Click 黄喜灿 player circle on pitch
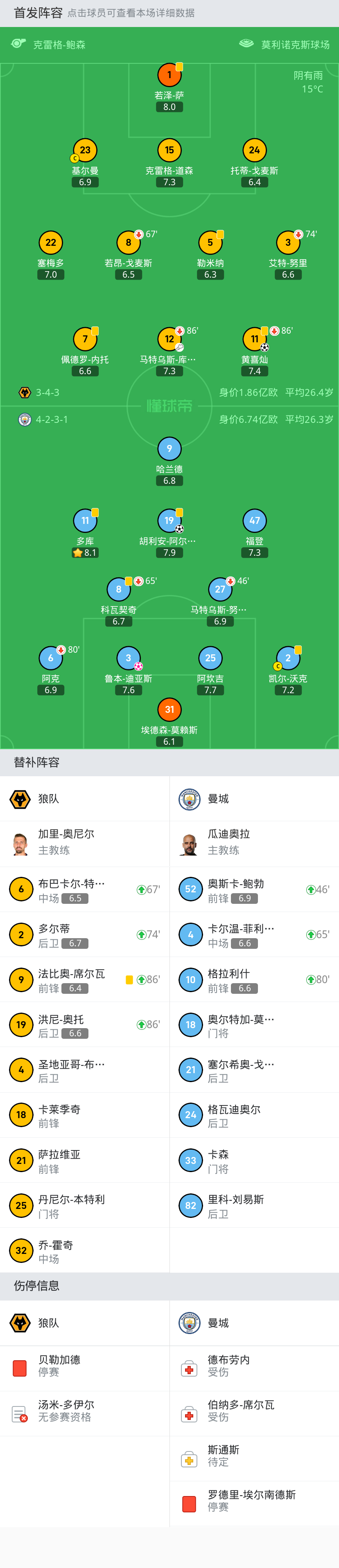 pos(254,339)
